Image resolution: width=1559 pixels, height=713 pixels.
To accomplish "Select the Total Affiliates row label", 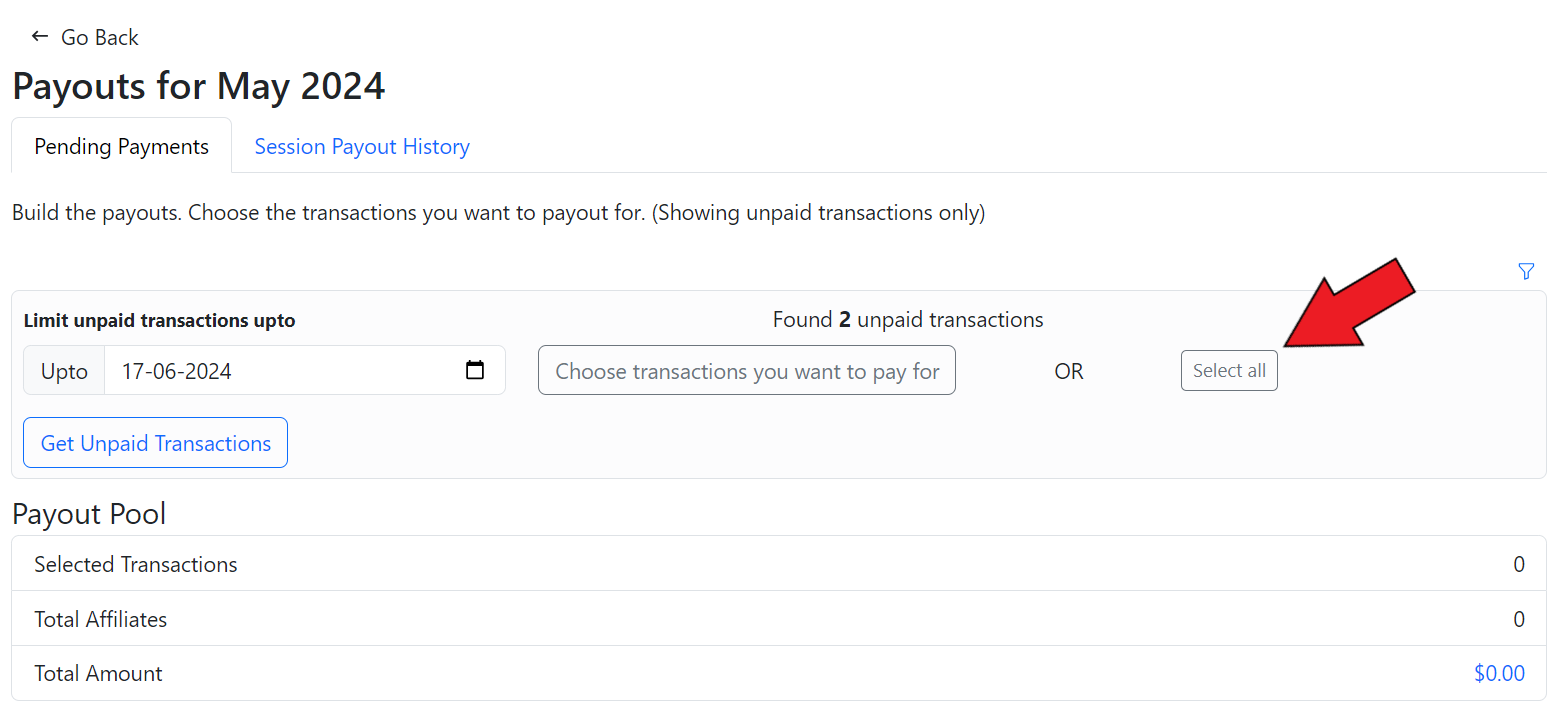I will point(100,620).
